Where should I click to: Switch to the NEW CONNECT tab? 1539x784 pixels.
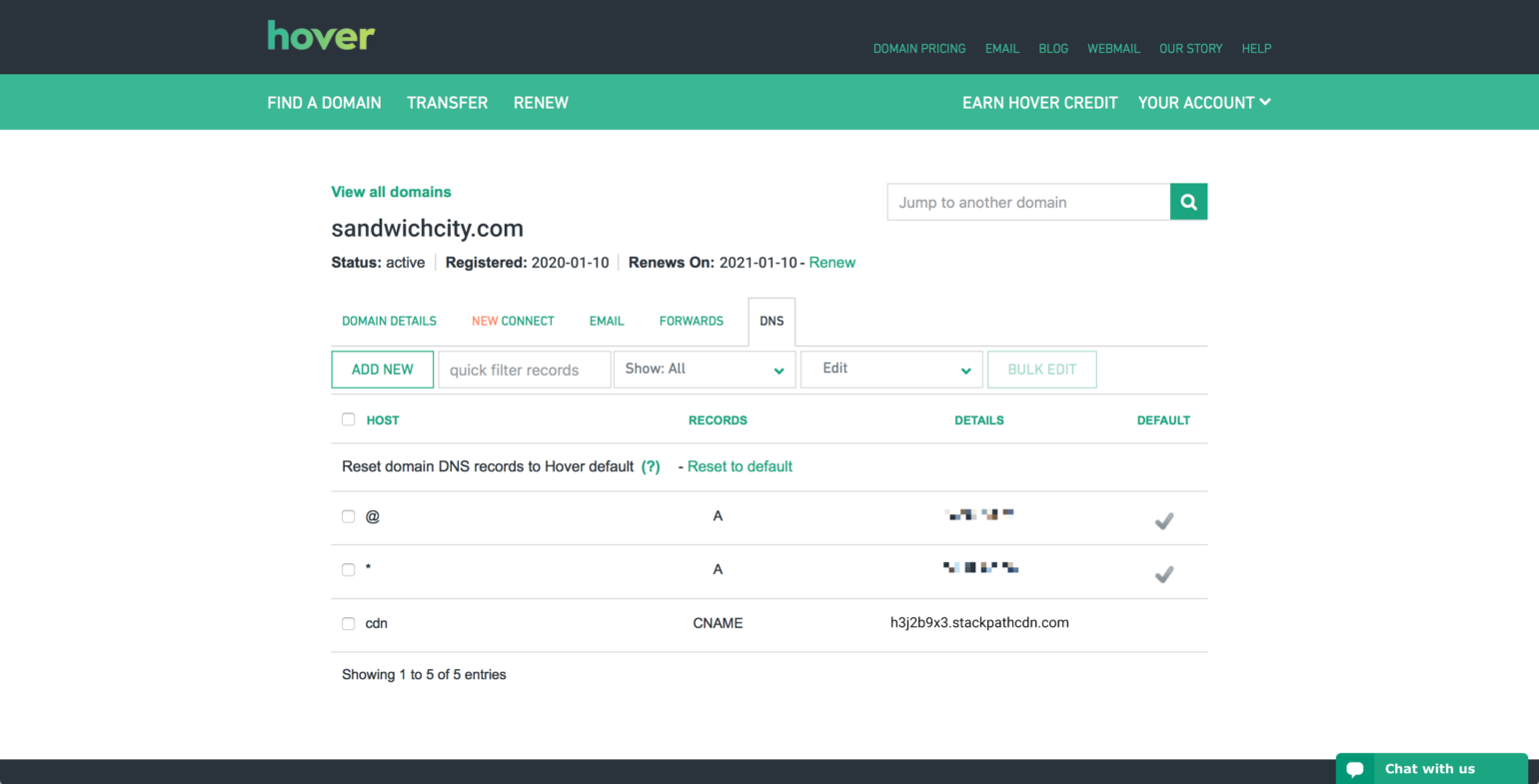point(513,321)
